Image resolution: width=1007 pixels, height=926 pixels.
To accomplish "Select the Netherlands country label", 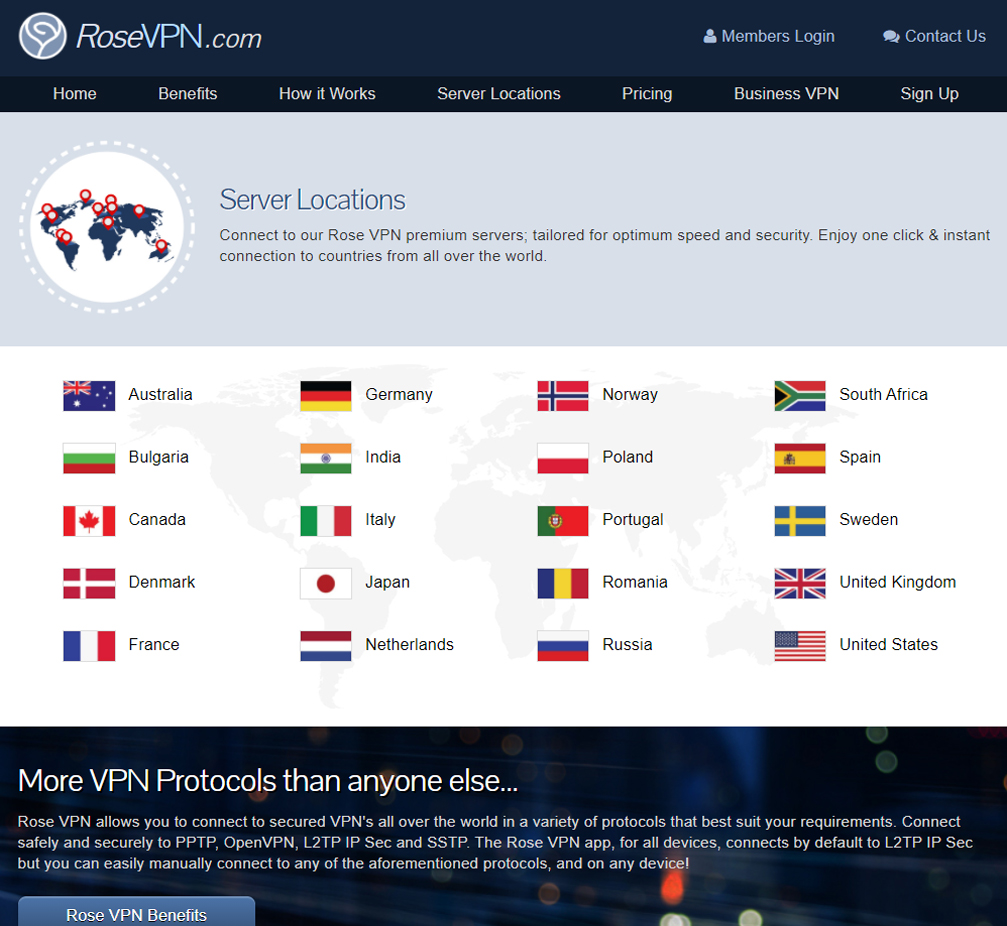I will pyautogui.click(x=409, y=644).
